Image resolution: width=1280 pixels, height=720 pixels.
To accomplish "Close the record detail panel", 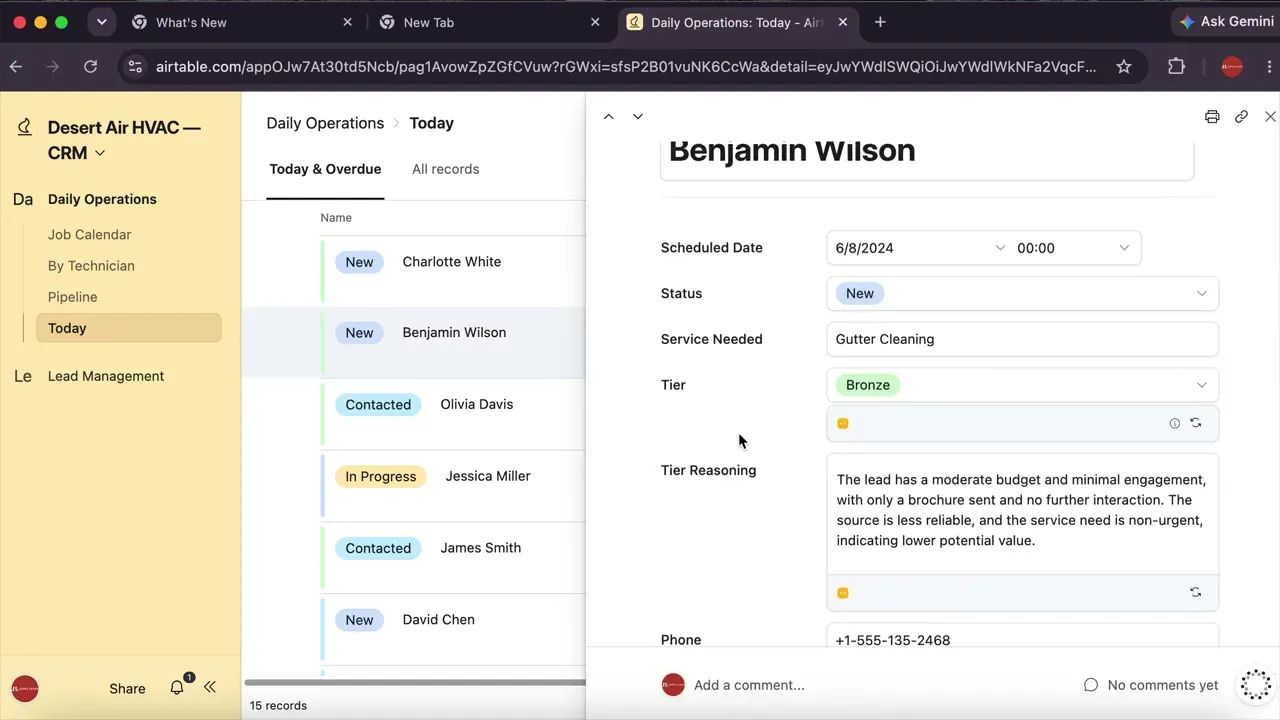I will (1270, 117).
